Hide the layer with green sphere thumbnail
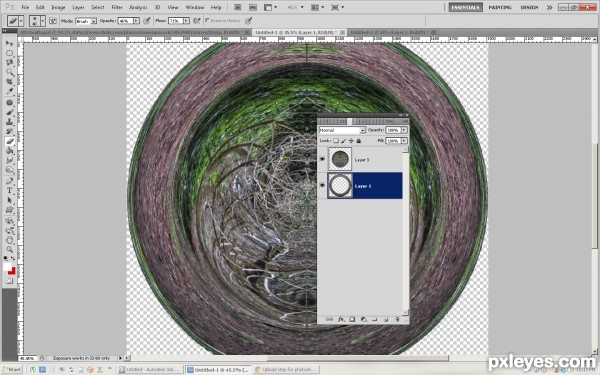 [x=322, y=159]
